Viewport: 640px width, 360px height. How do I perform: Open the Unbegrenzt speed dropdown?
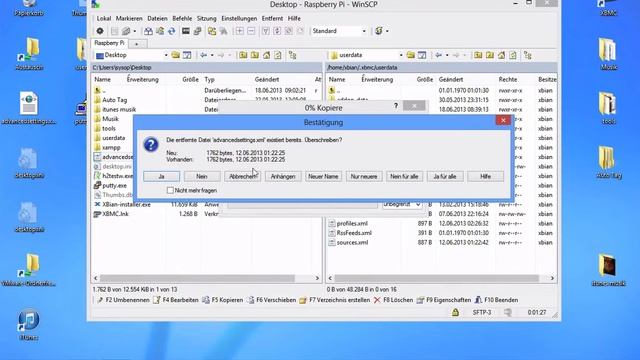tap(402, 205)
